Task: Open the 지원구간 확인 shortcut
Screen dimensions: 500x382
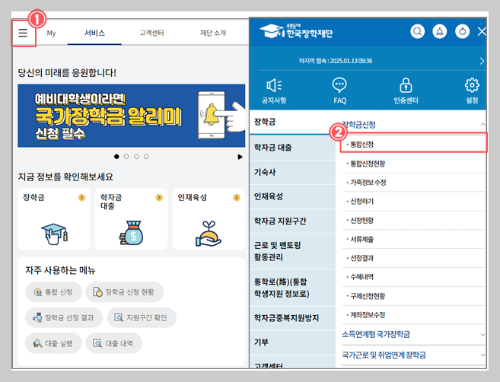Action: tap(141, 317)
